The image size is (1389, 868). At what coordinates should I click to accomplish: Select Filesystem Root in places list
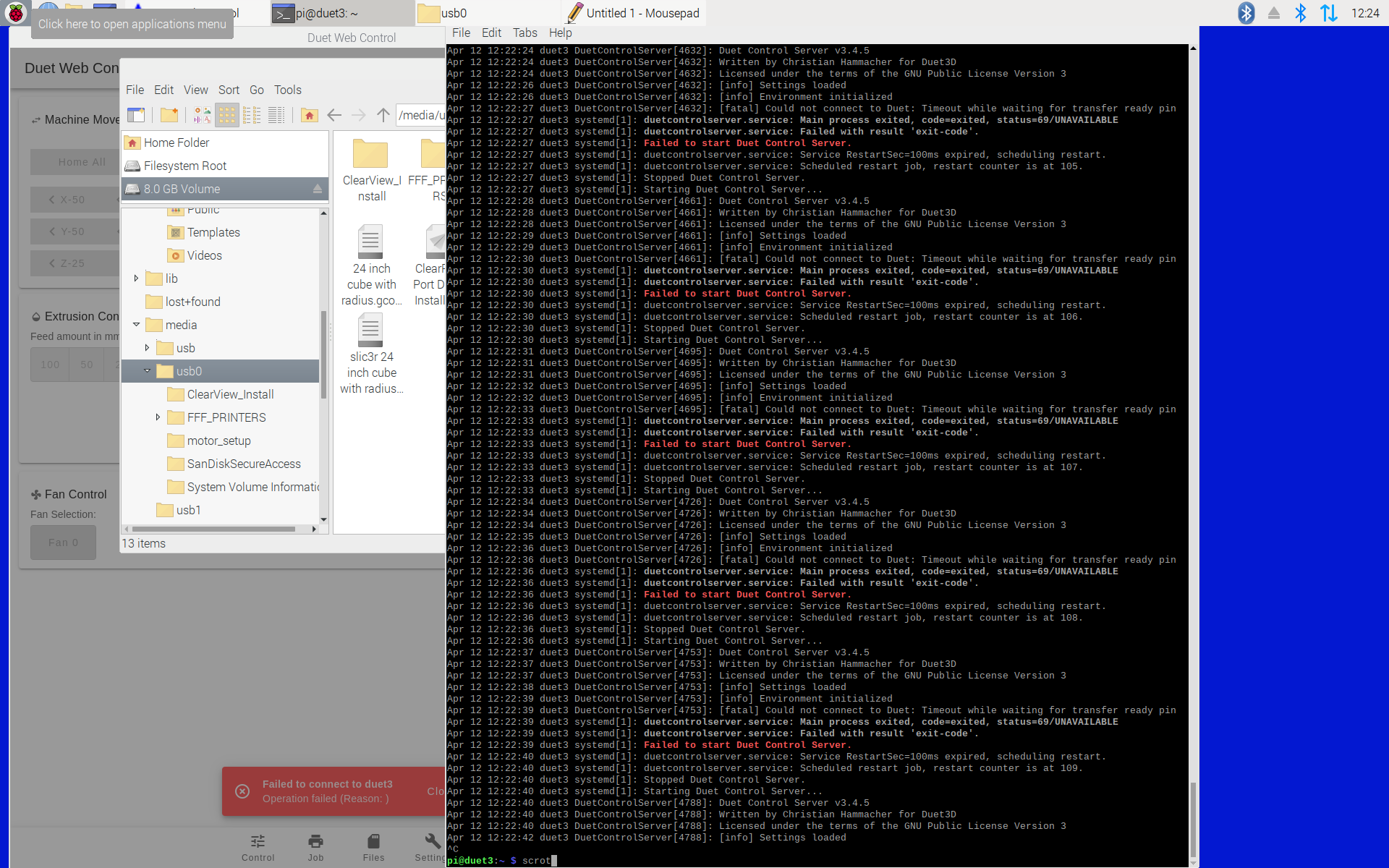[x=225, y=166]
